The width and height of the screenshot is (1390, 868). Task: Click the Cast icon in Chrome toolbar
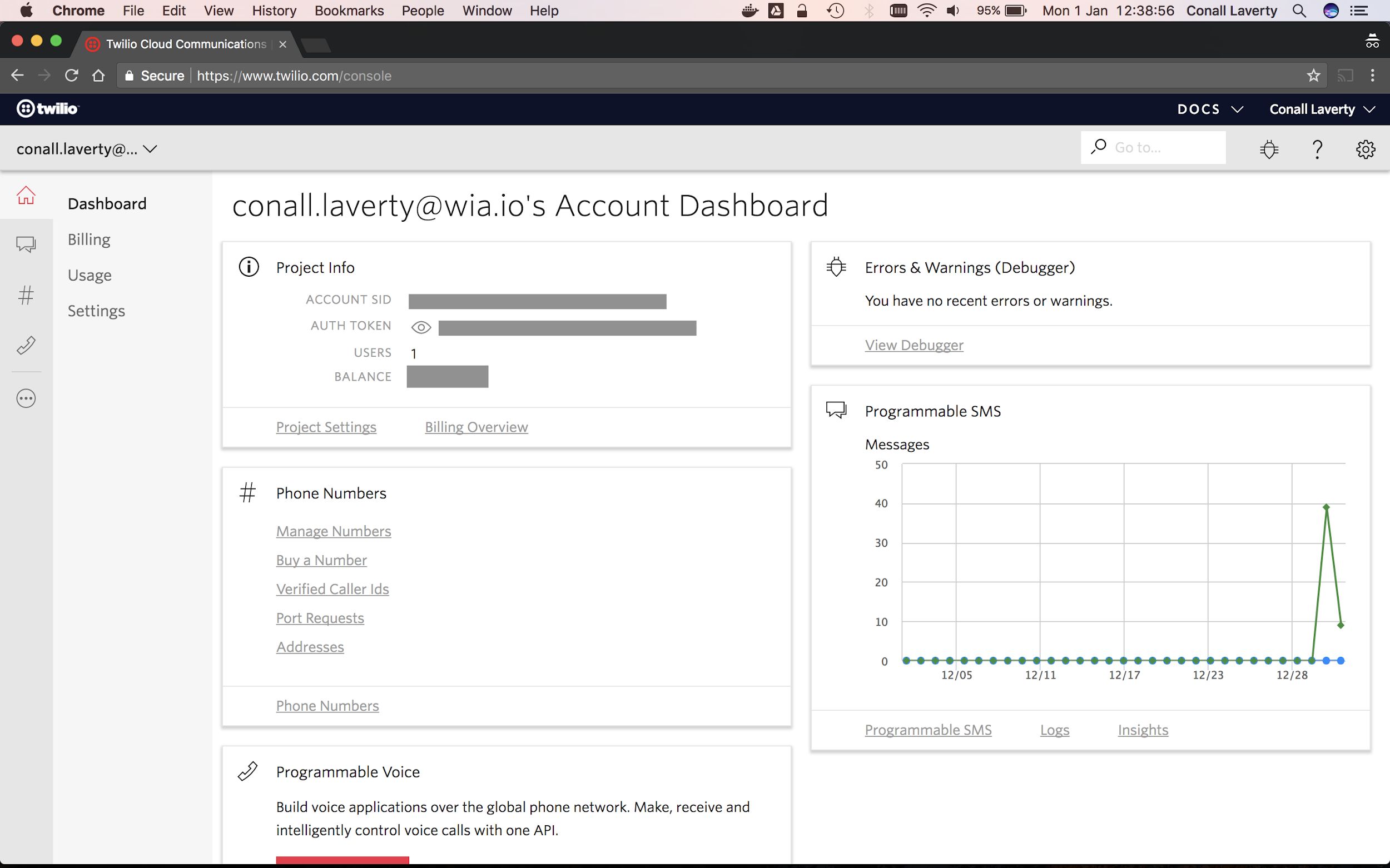click(1345, 75)
